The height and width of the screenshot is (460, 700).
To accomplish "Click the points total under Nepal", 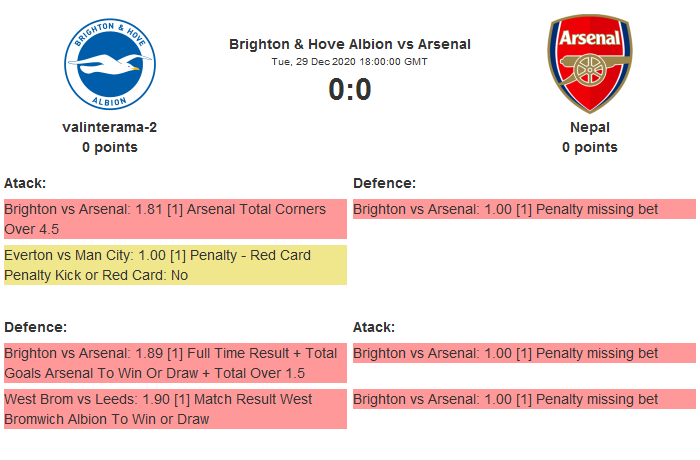I will (589, 147).
